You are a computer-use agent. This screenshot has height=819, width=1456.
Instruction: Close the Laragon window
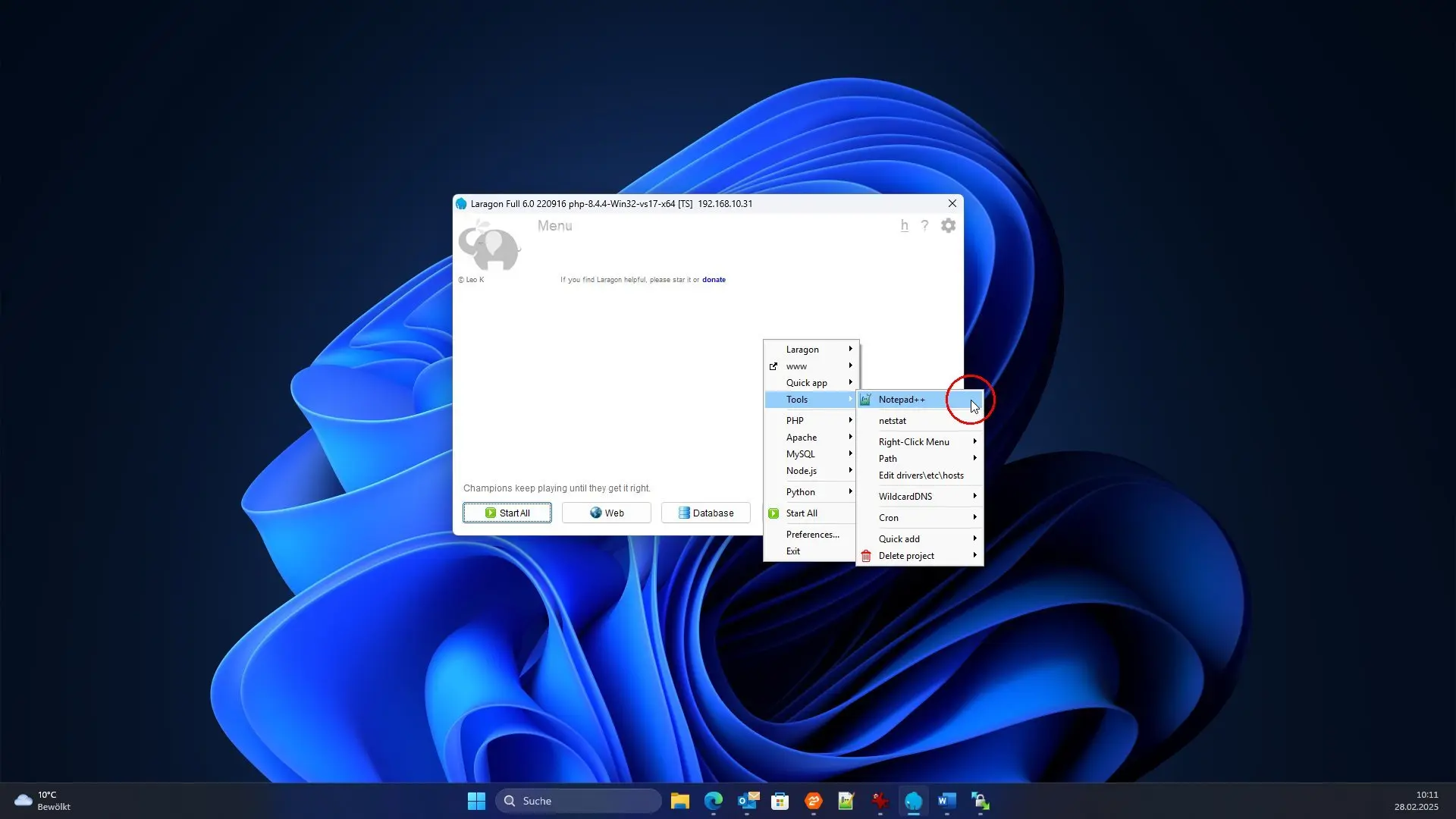pos(952,203)
